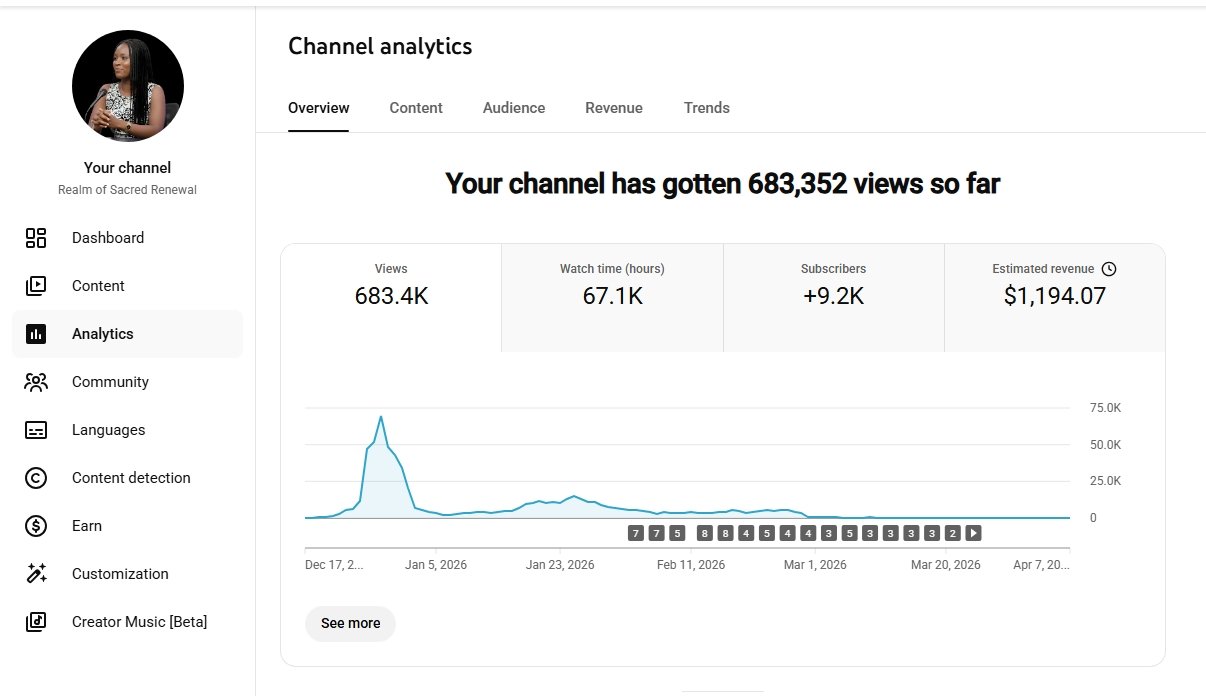
Task: Select the Watch time (hours) metric card
Action: point(612,297)
